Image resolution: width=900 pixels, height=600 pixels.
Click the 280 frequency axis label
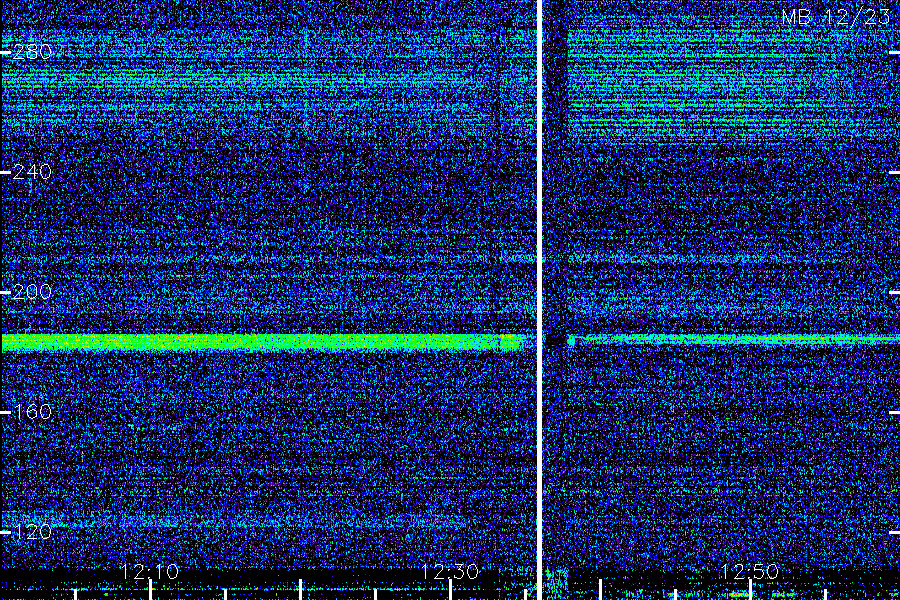tap(32, 52)
